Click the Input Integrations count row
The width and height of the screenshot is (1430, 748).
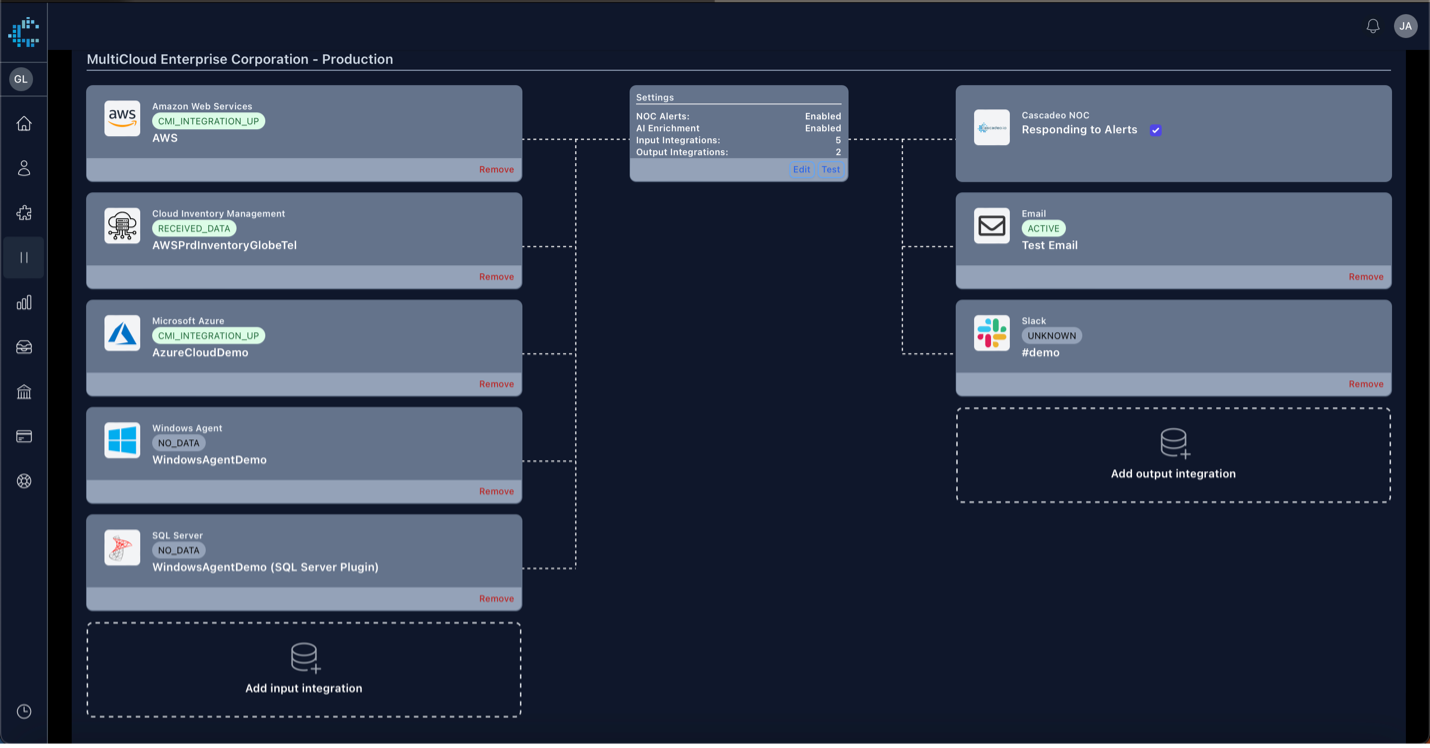[x=738, y=140]
